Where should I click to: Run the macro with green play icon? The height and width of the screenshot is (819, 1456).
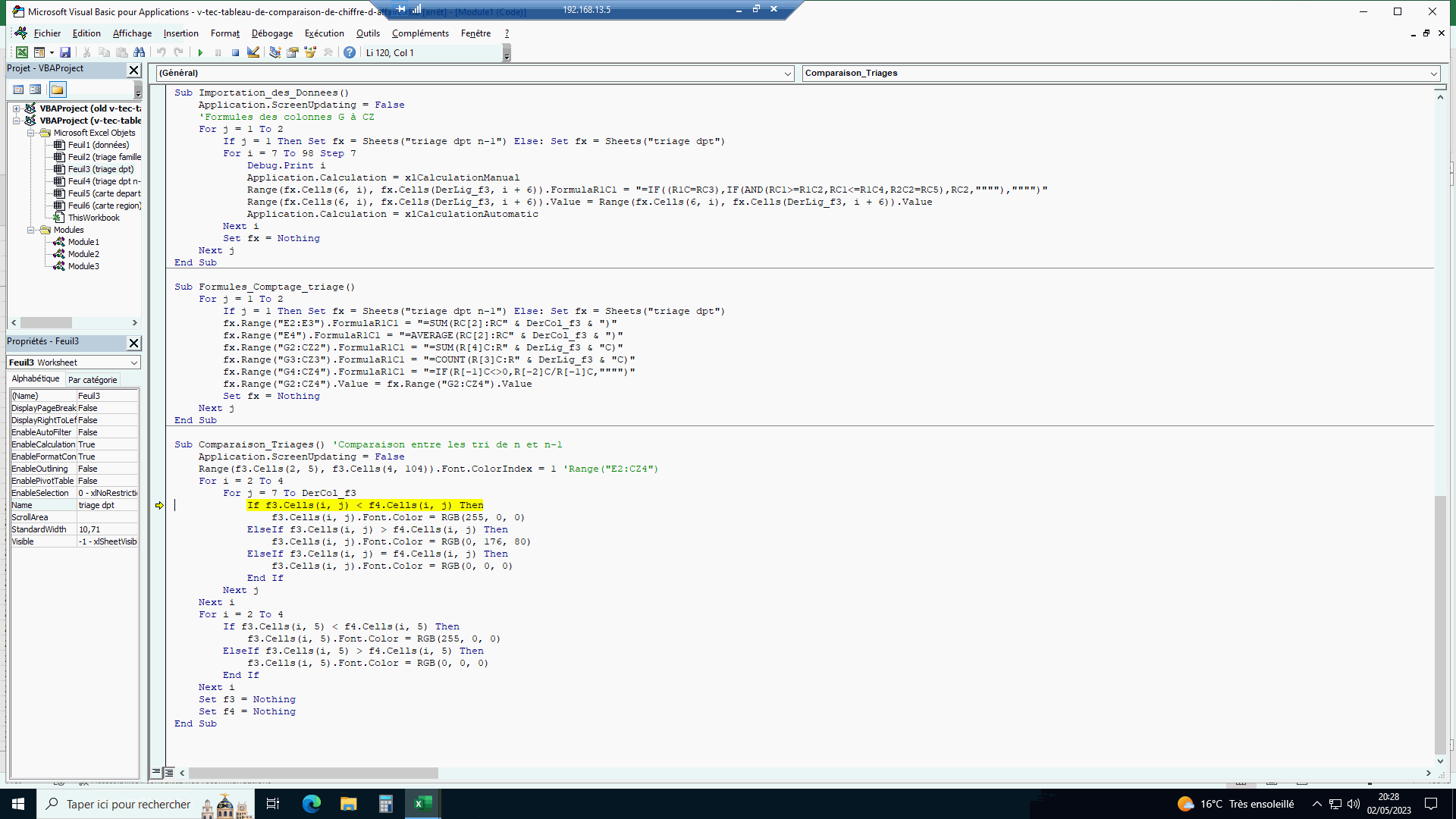pos(200,52)
